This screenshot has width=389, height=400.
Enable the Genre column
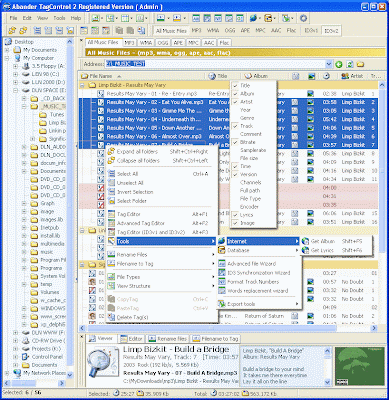(247, 118)
